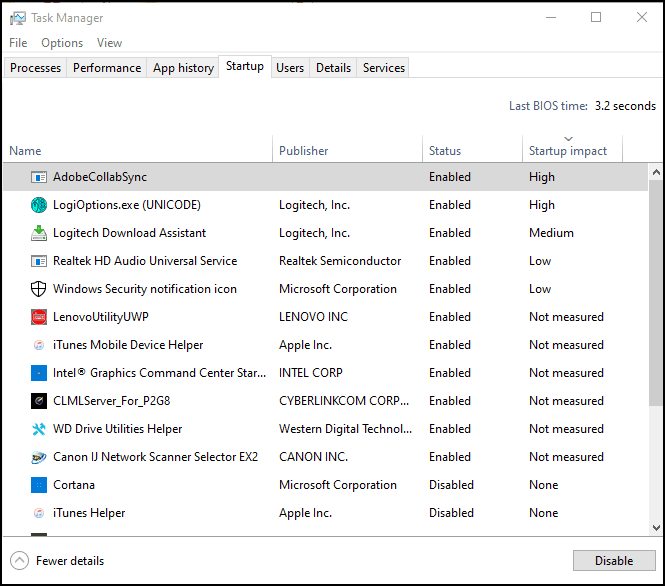
Task: Select the CLMLServer_For_P2G8 icon
Action: (39, 401)
